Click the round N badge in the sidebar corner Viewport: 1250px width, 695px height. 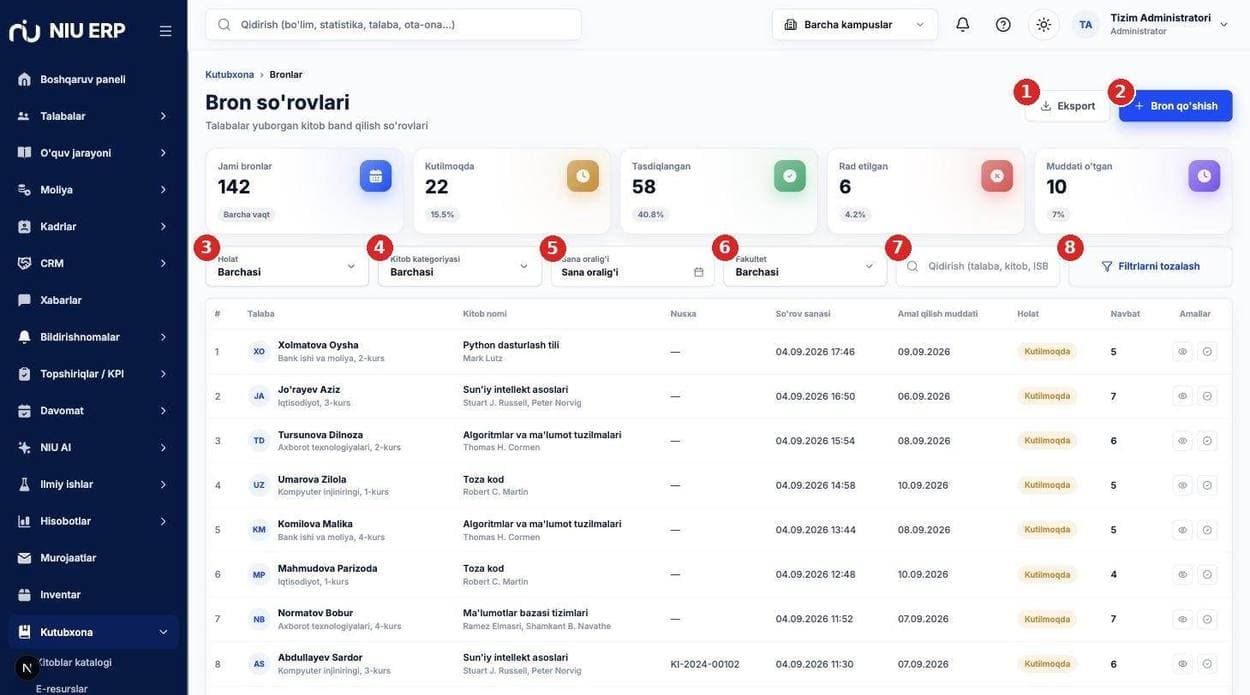click(x=27, y=668)
